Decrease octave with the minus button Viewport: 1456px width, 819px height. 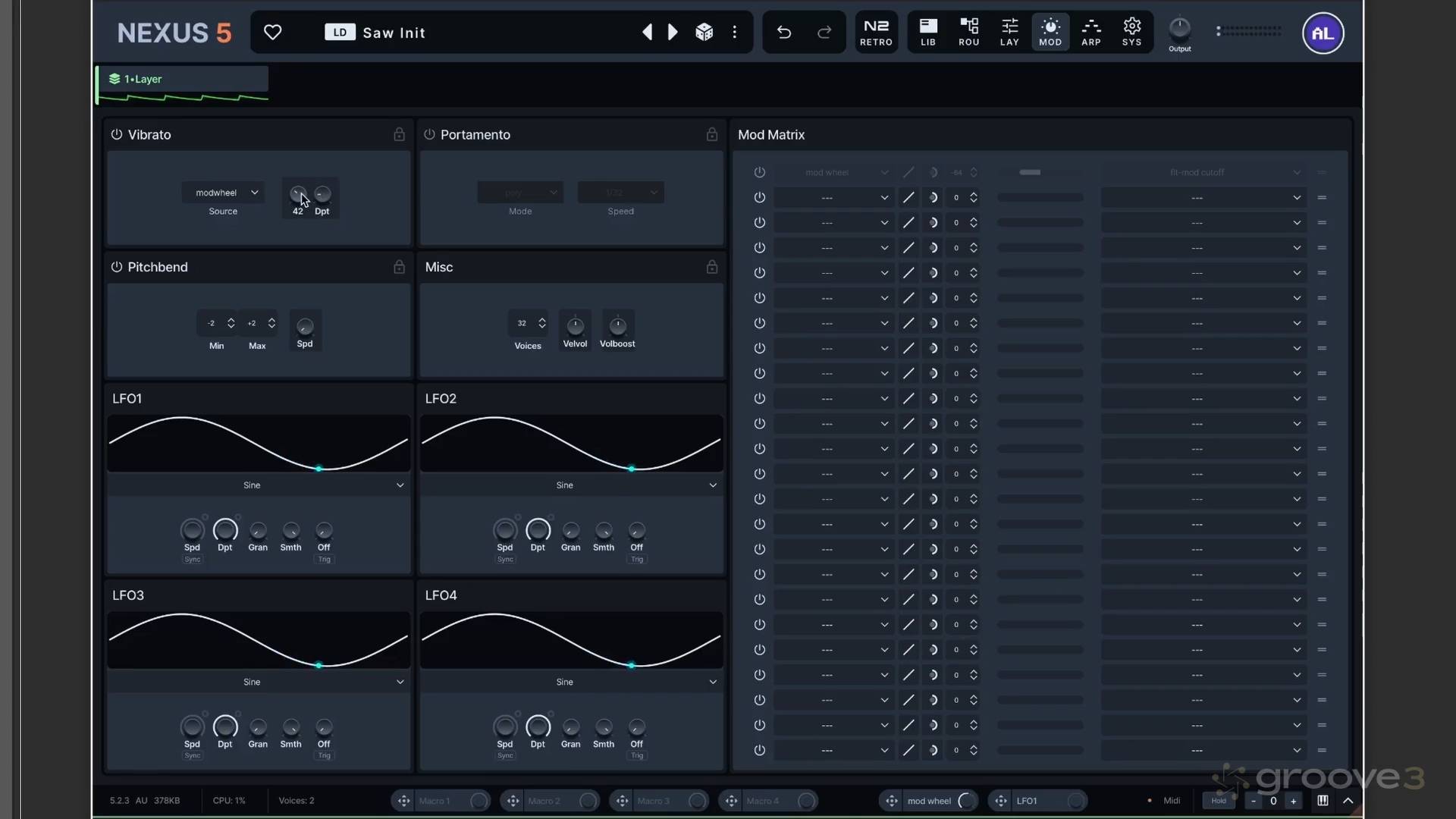[1254, 801]
